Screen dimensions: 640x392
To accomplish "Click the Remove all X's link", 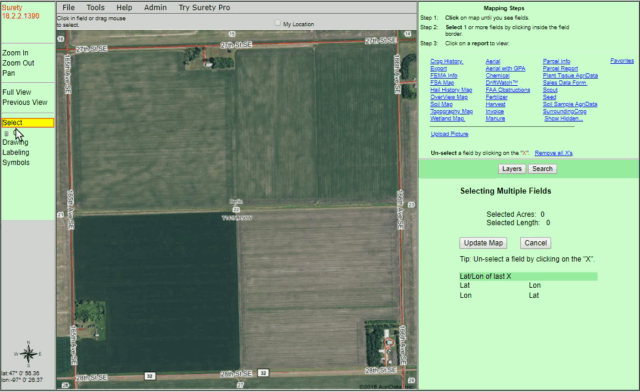I will pos(553,153).
